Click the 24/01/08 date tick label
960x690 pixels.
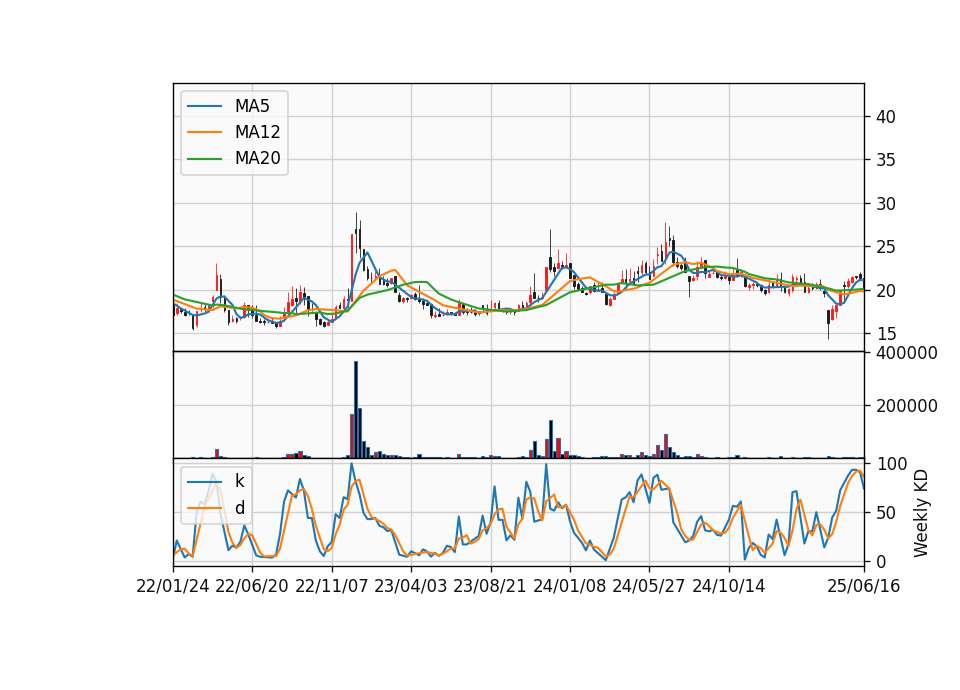[569, 586]
